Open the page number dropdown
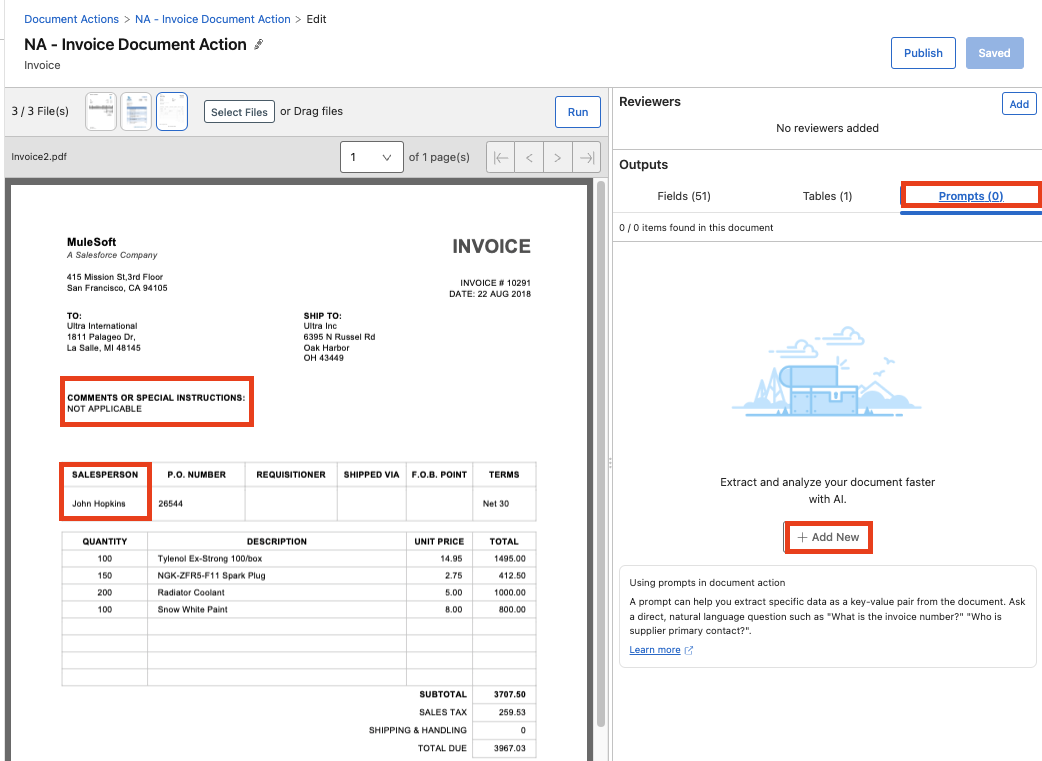This screenshot has width=1042, height=761. 371,157
